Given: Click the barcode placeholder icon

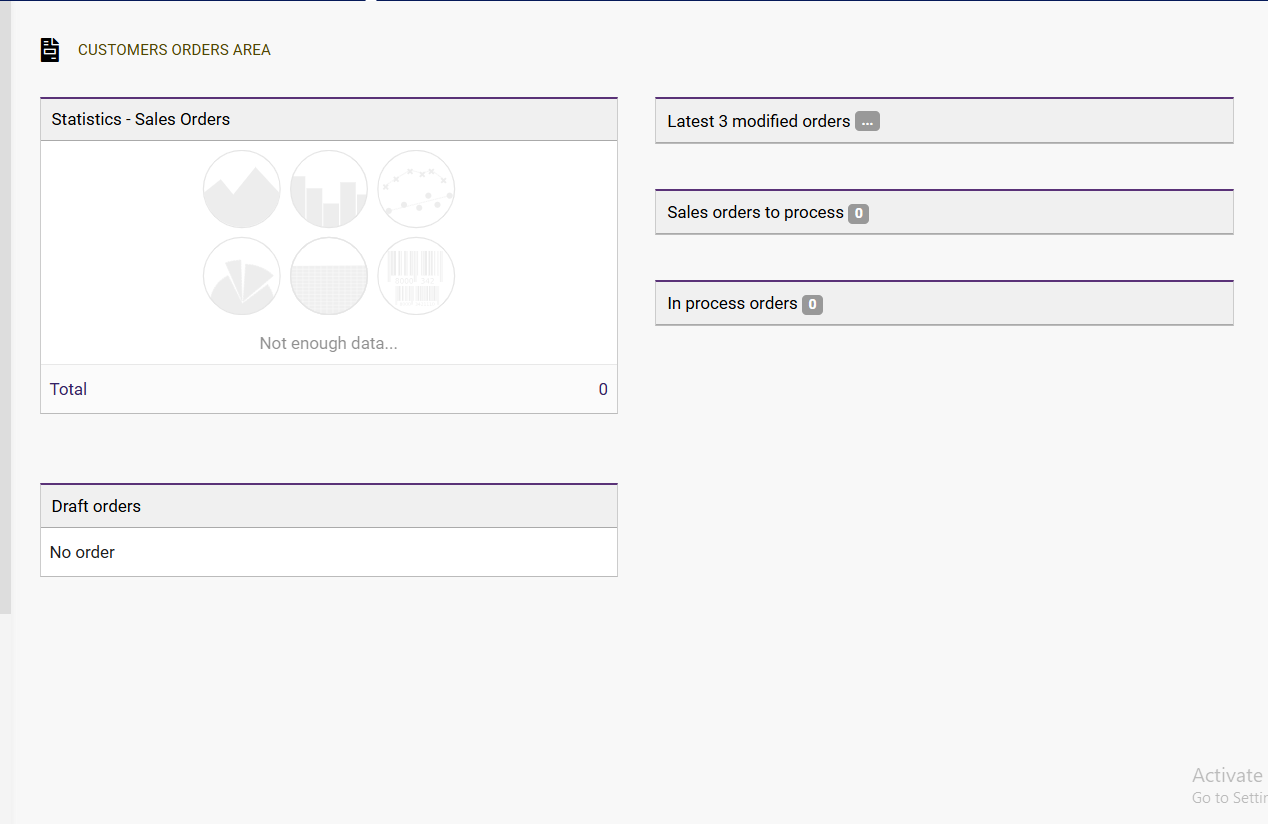Looking at the screenshot, I should 416,276.
